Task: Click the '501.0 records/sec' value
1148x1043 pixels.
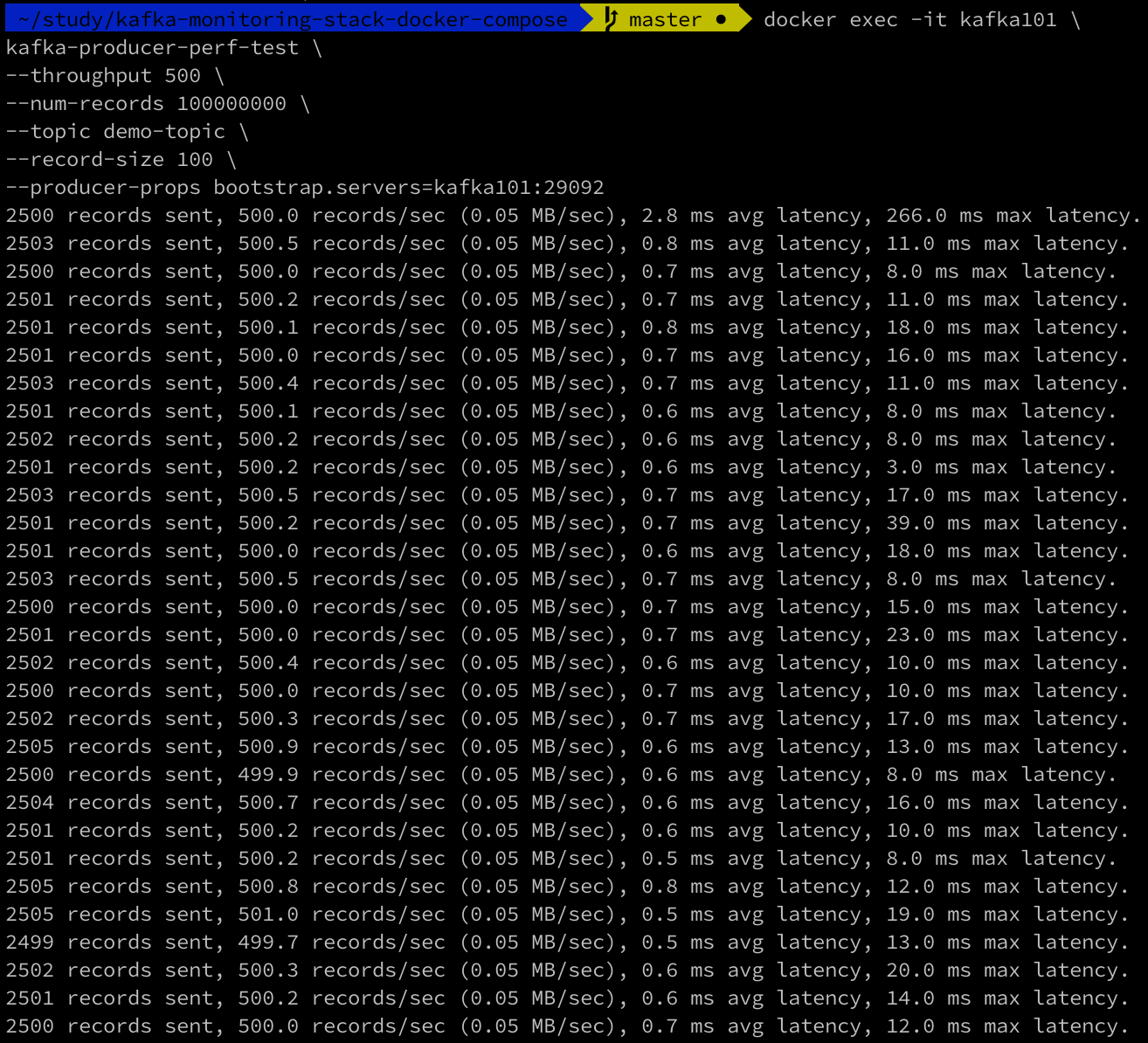Action: coord(342,914)
